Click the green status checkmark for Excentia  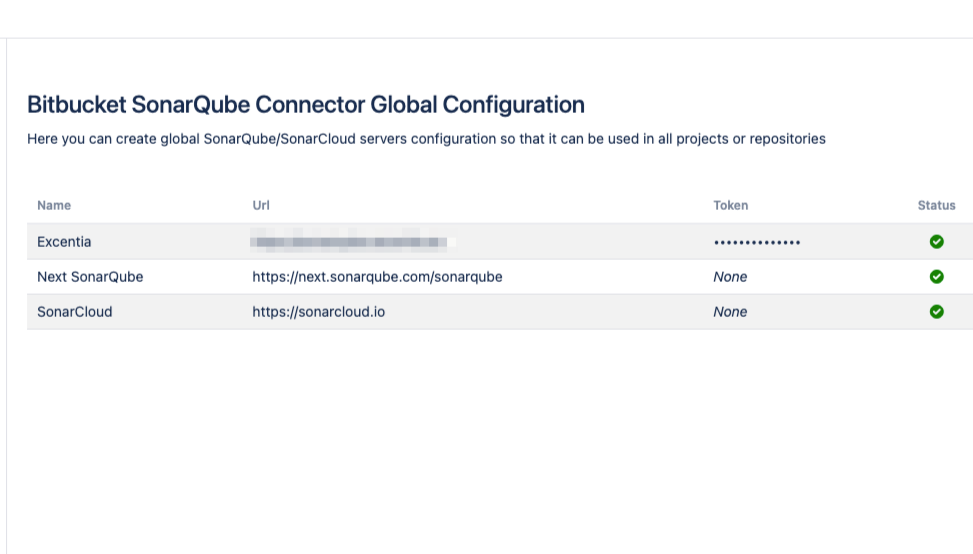[x=936, y=242]
